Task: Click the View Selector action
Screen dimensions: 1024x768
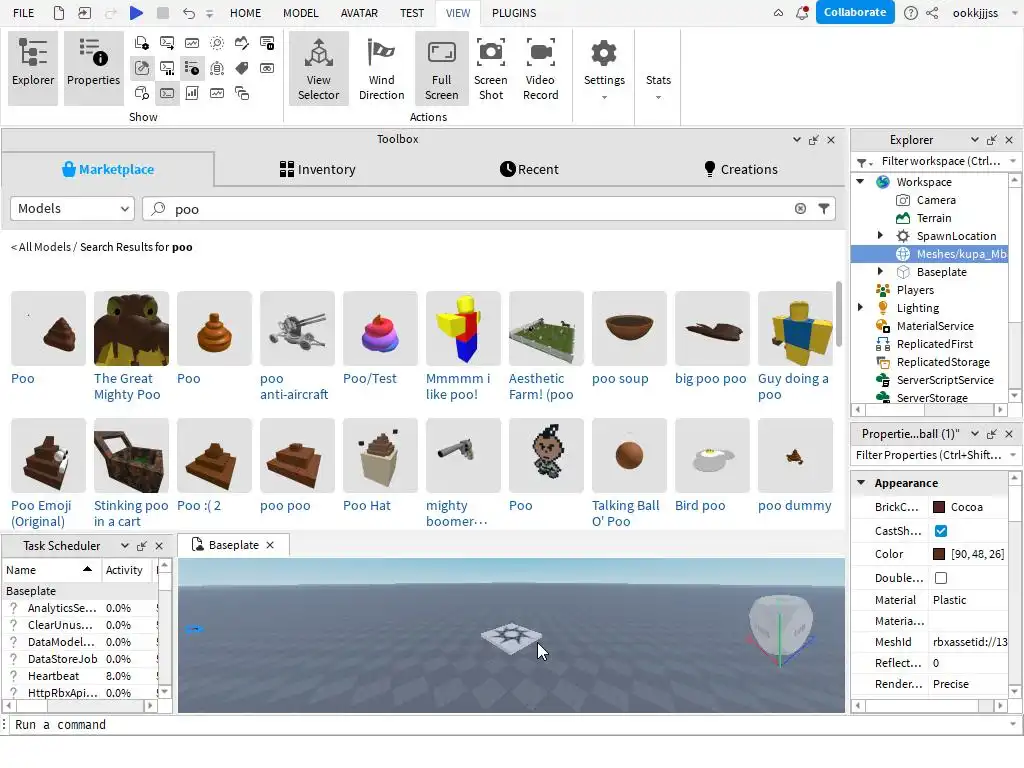Action: click(x=319, y=68)
